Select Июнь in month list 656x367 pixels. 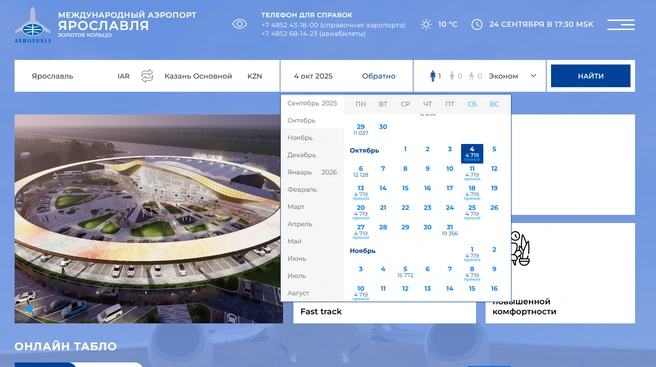[312, 258]
